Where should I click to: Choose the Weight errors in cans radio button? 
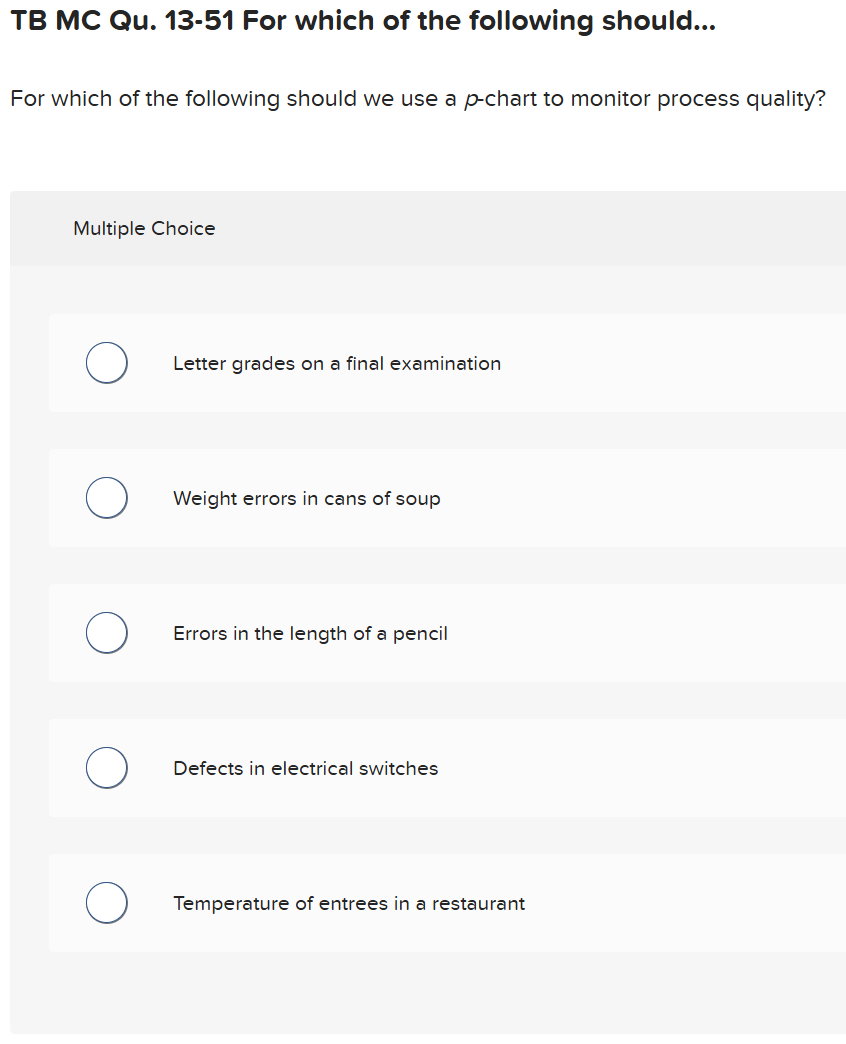[x=106, y=498]
